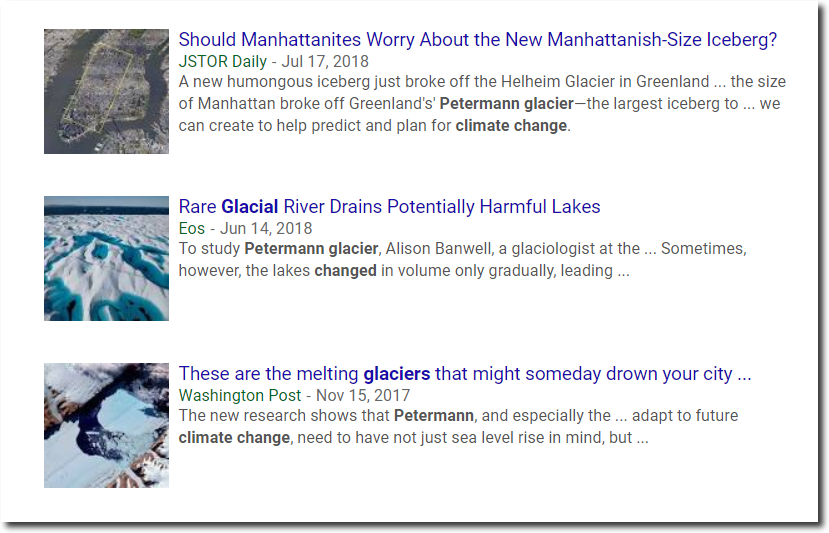This screenshot has width=829, height=533.
Task: Click the 'new research shows that Petermann' snippet
Action: tap(326, 416)
